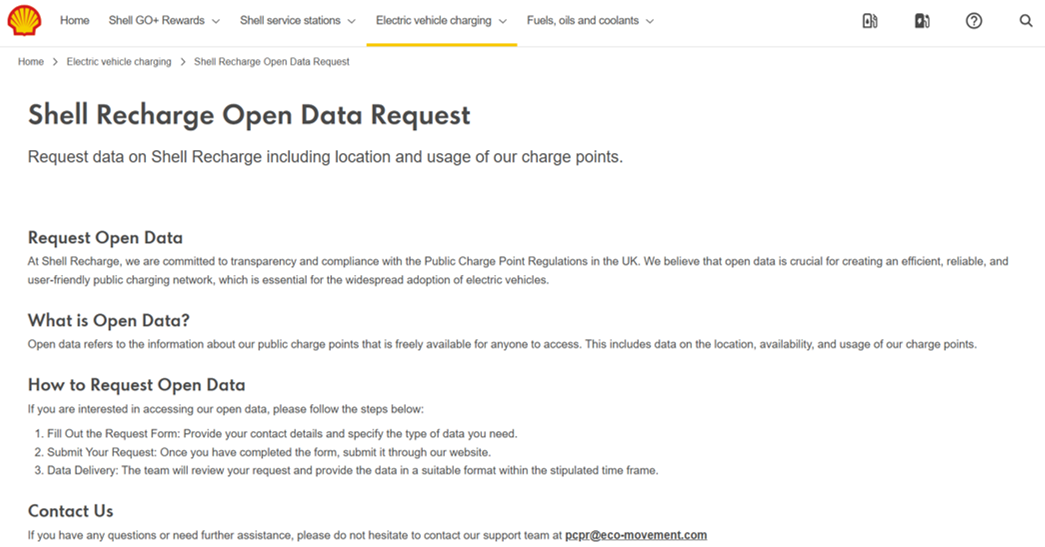Go to Home in the top navigation bar

75,21
